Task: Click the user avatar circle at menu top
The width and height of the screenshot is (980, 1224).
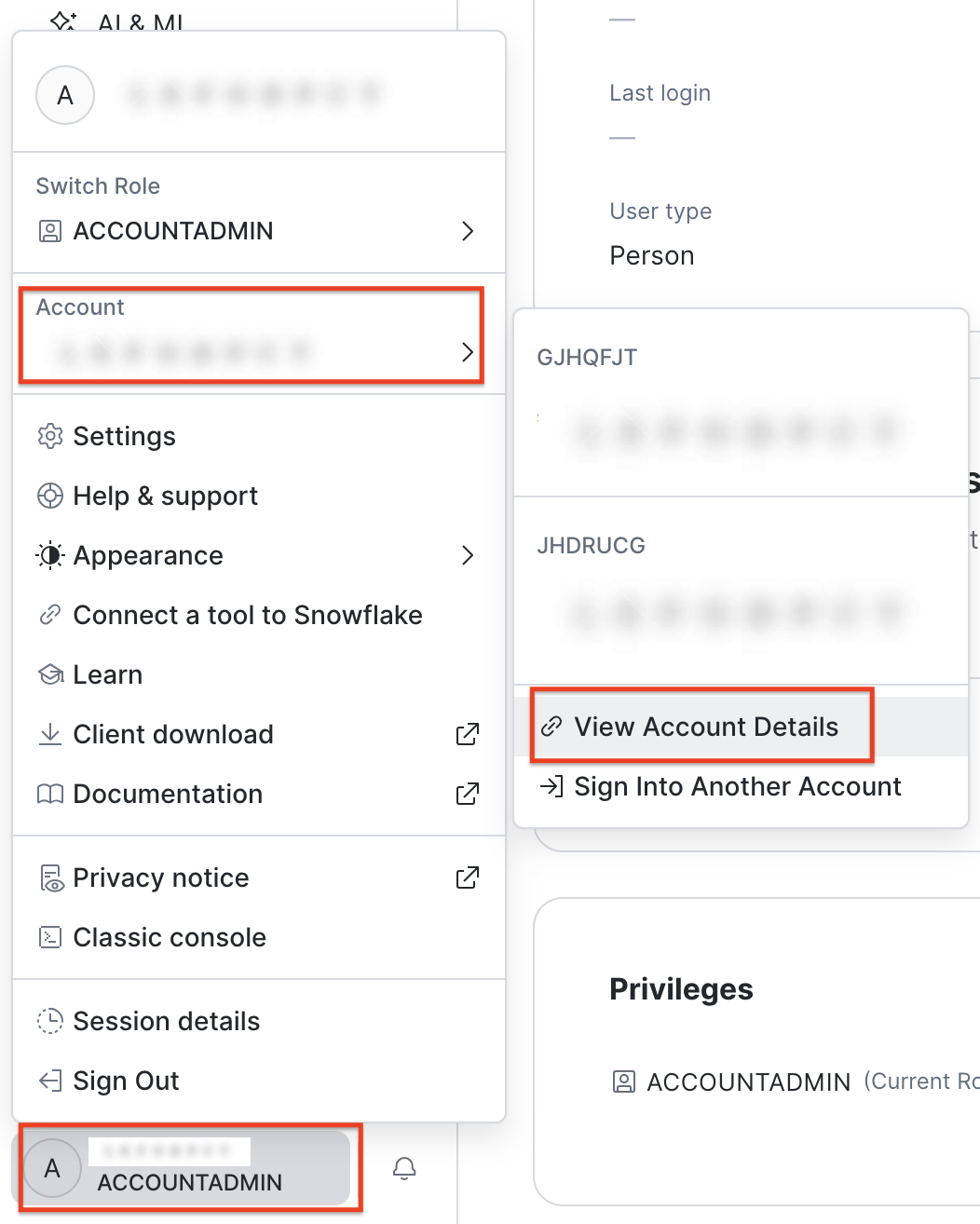Action: click(65, 95)
